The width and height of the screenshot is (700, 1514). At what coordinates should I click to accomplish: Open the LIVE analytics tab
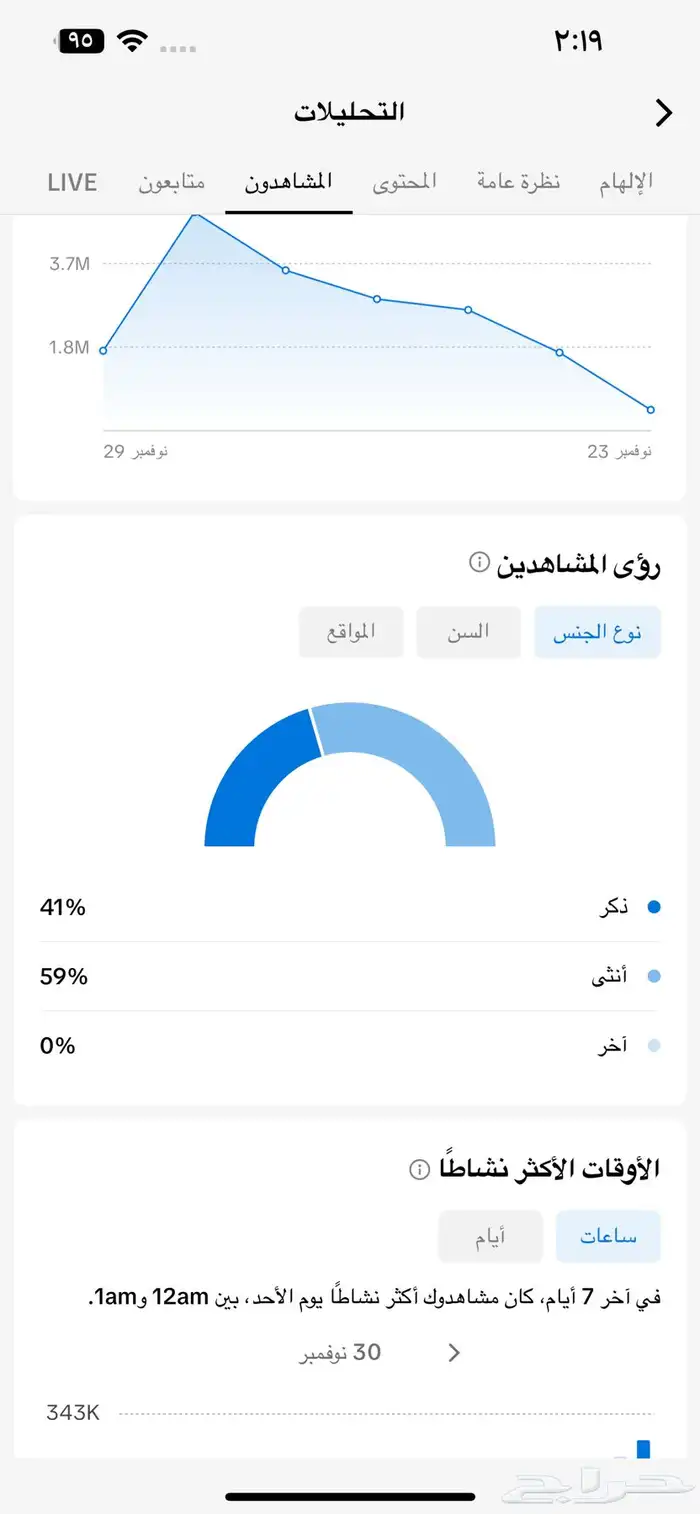point(71,182)
